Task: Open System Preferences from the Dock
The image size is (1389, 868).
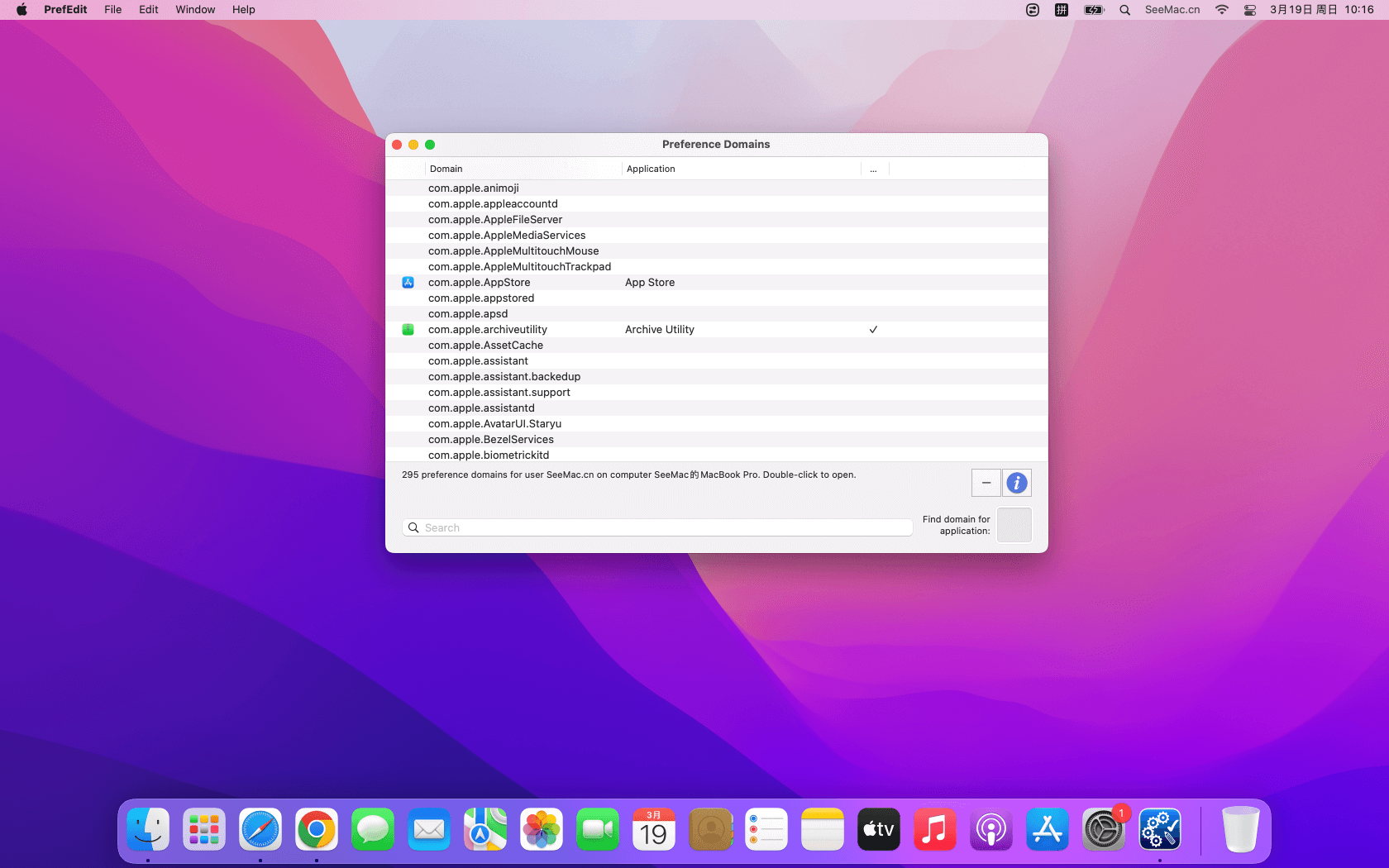Action: (1104, 829)
